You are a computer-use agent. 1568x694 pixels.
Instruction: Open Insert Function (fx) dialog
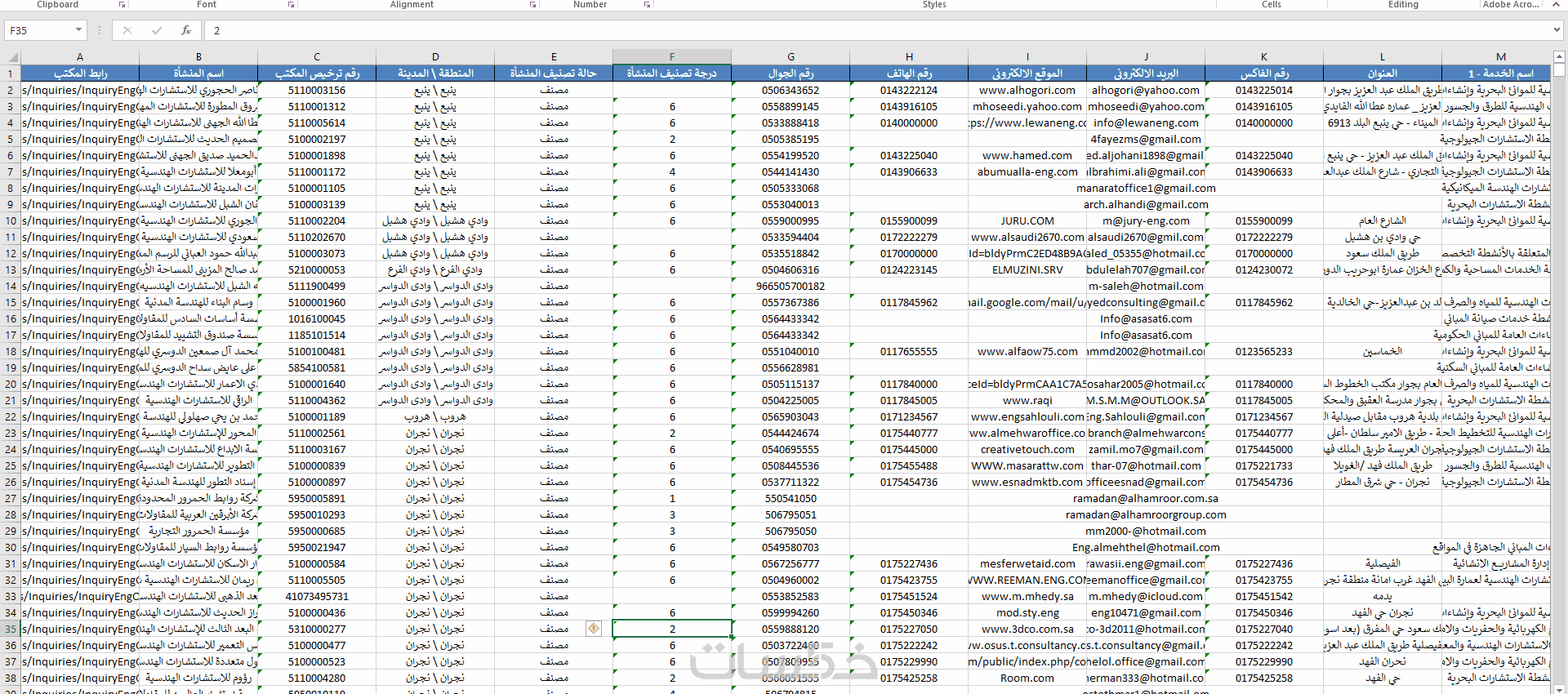(186, 30)
